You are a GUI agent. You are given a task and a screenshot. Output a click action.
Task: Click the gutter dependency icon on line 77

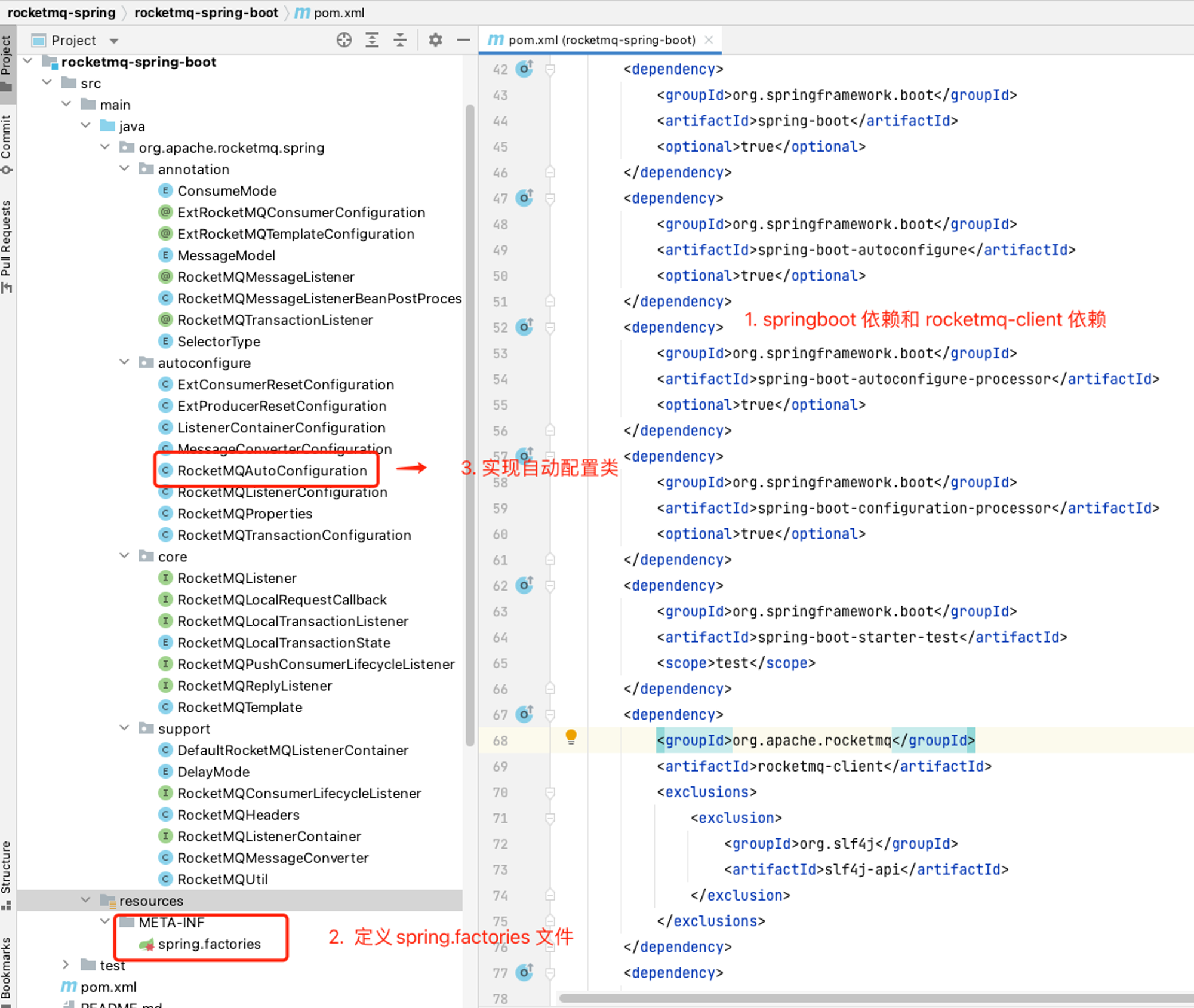(524, 972)
